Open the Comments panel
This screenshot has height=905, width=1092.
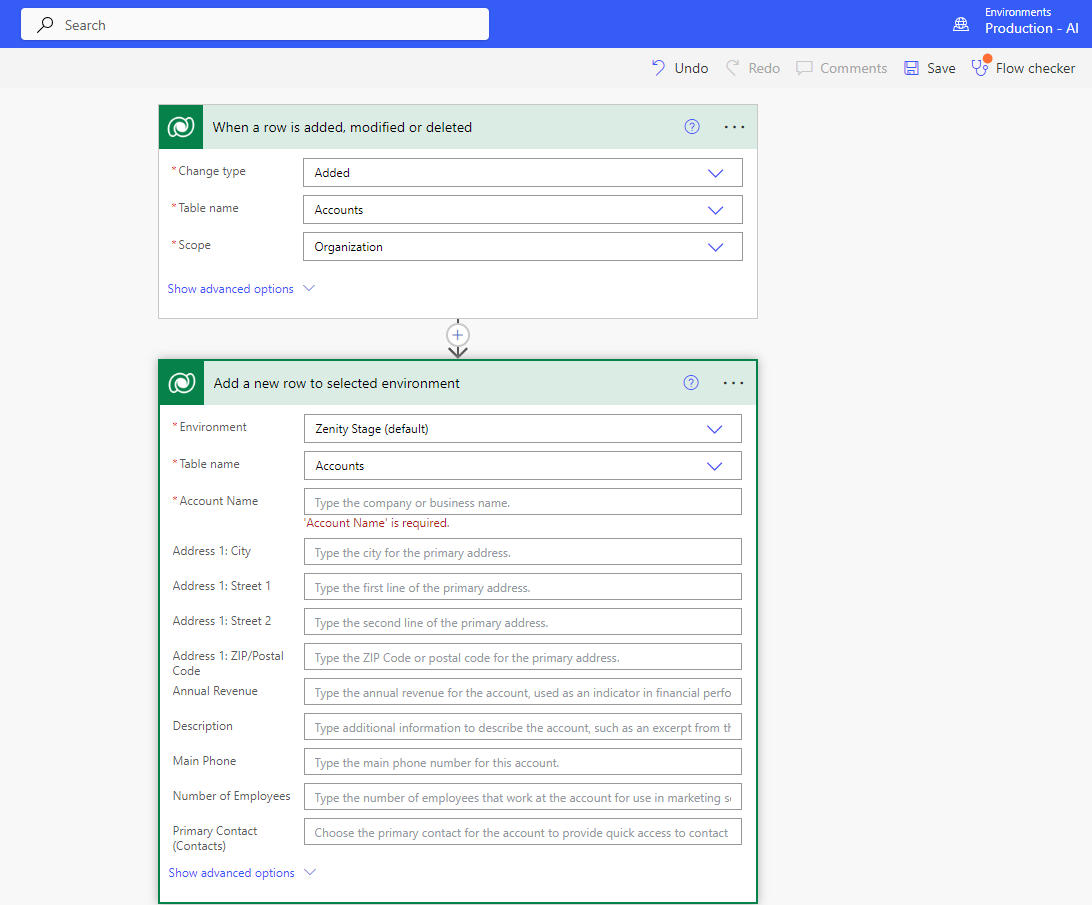(841, 68)
